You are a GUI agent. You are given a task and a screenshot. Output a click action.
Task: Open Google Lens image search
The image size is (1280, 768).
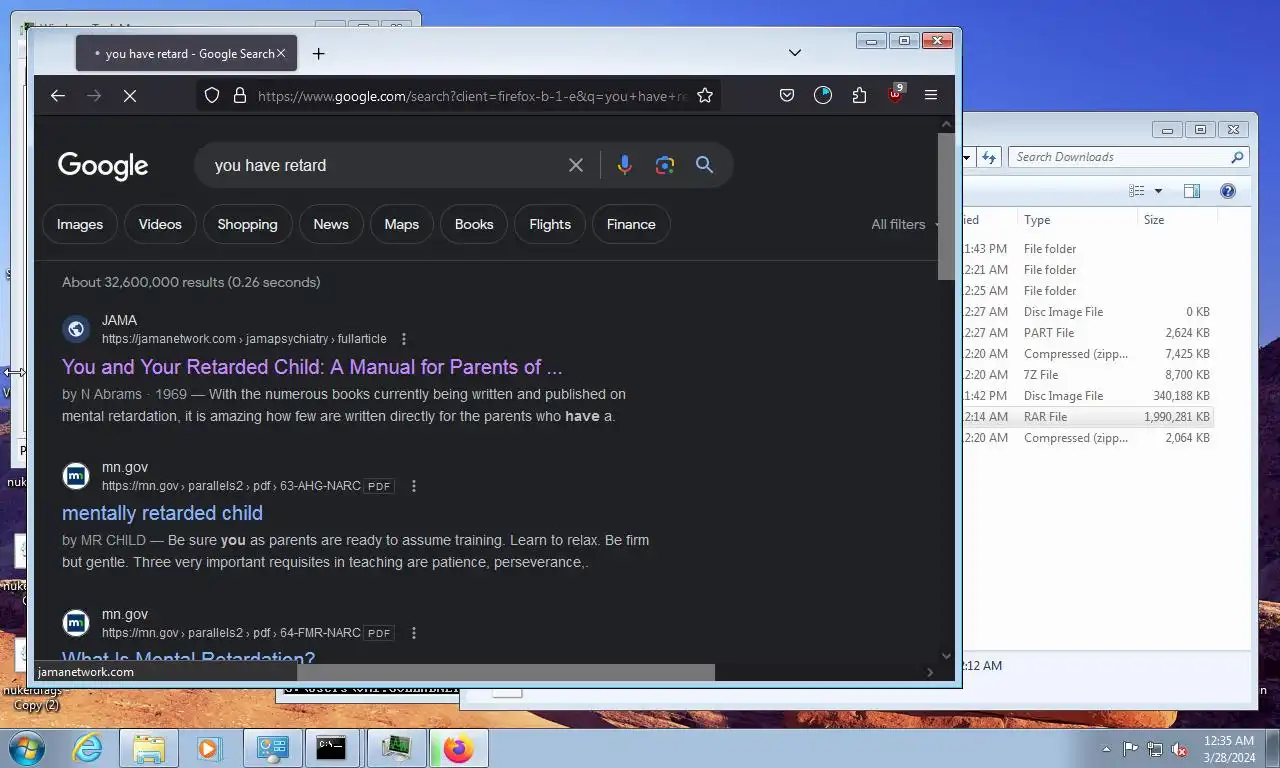tap(665, 165)
